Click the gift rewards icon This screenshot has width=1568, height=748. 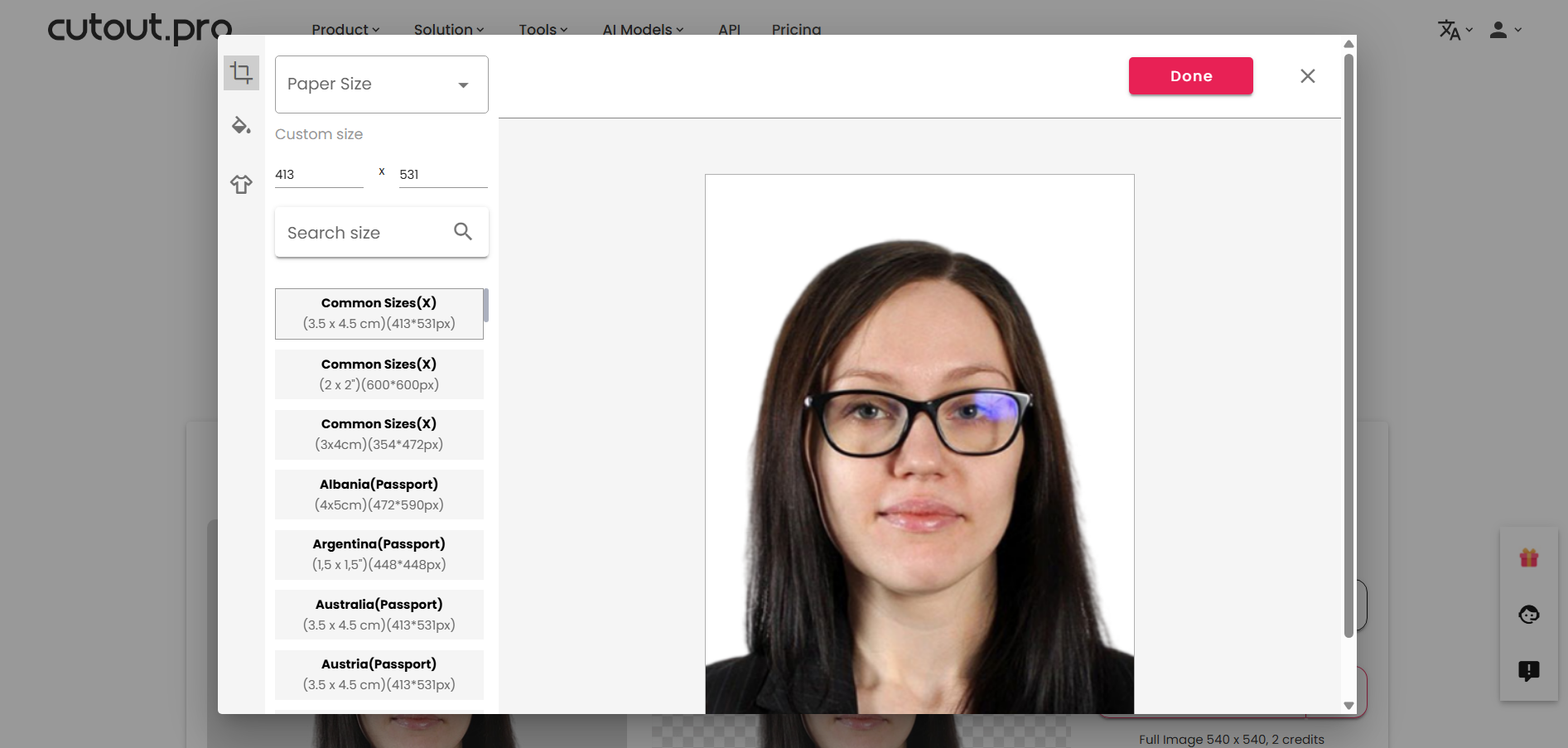1529,557
